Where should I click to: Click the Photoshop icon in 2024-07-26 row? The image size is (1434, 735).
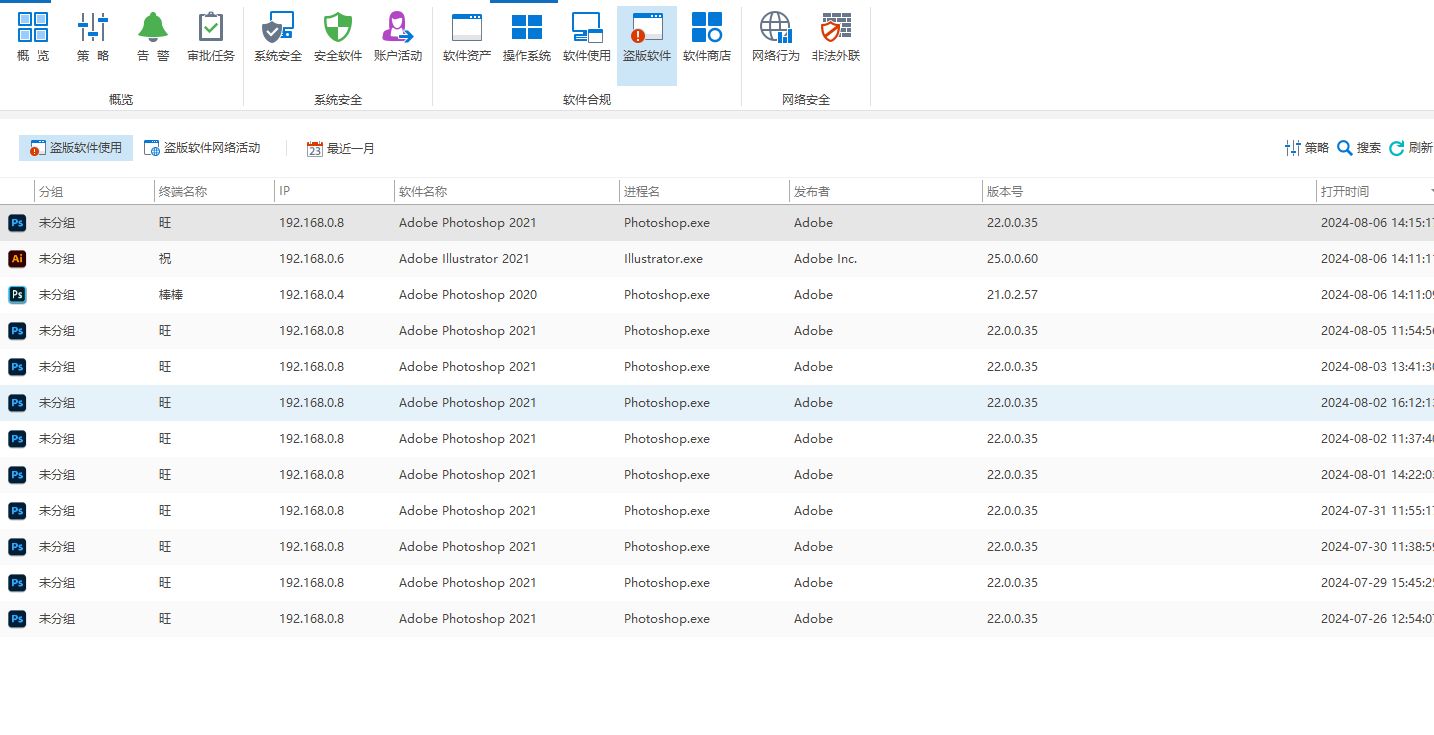[x=17, y=619]
